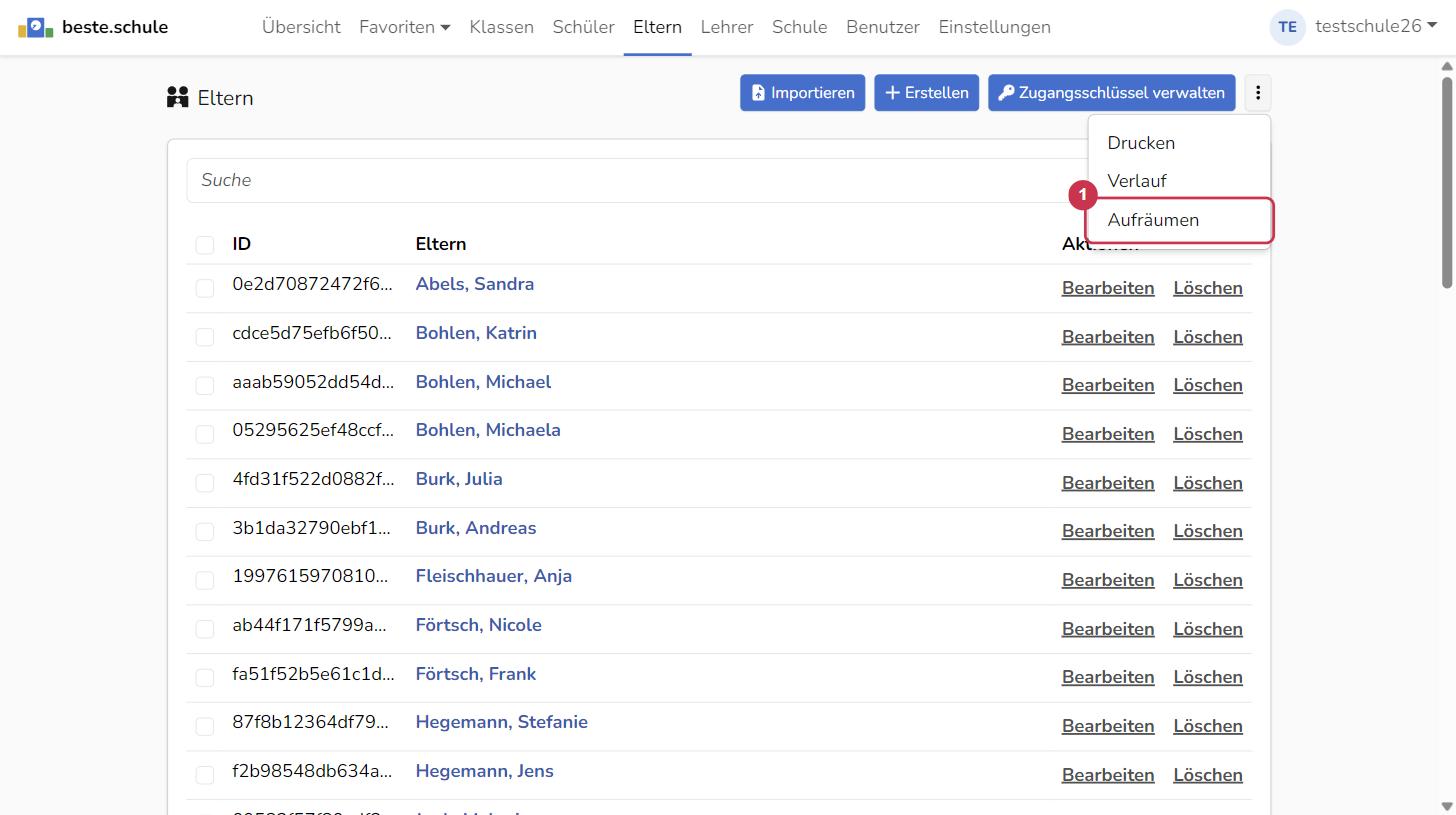Open the testschule26 account dropdown
The image size is (1456, 815).
pos(1375,27)
